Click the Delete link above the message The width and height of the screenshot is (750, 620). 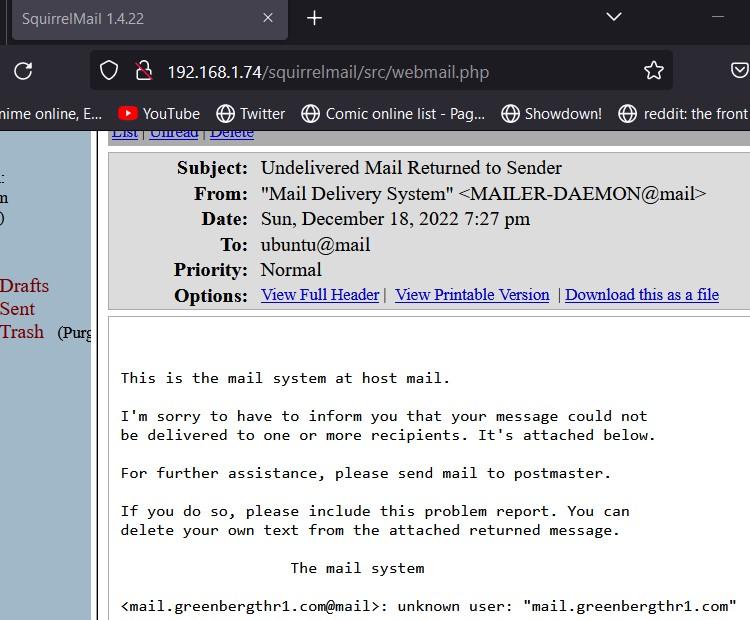(232, 134)
